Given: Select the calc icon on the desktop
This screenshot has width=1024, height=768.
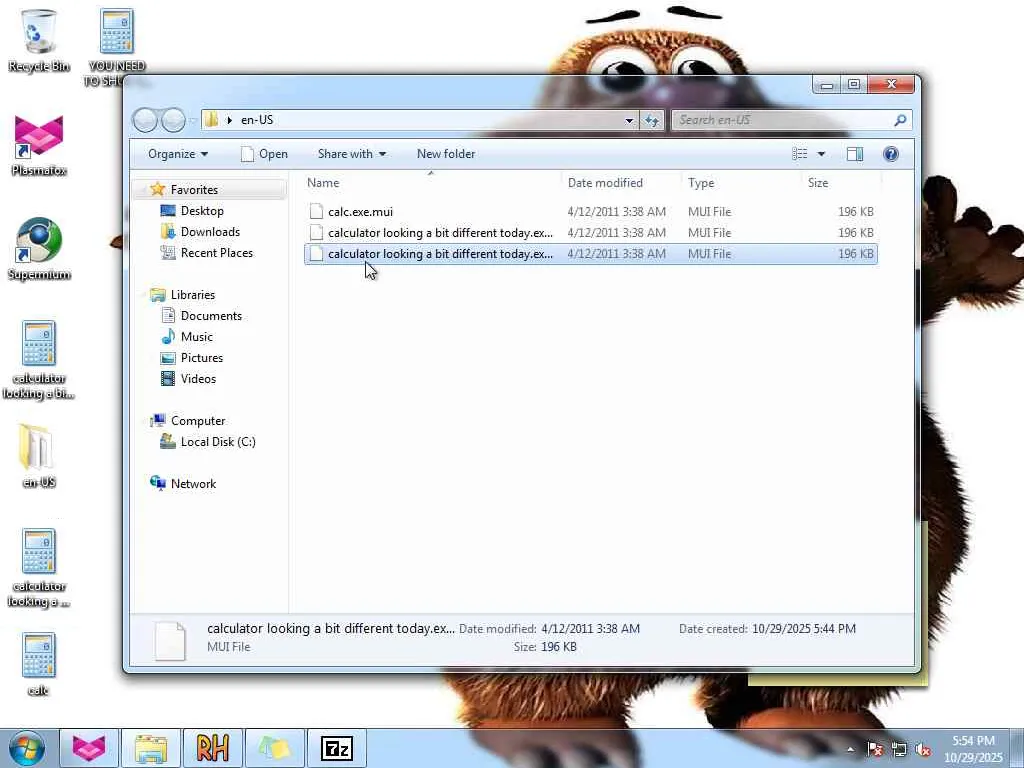Looking at the screenshot, I should click(x=38, y=664).
